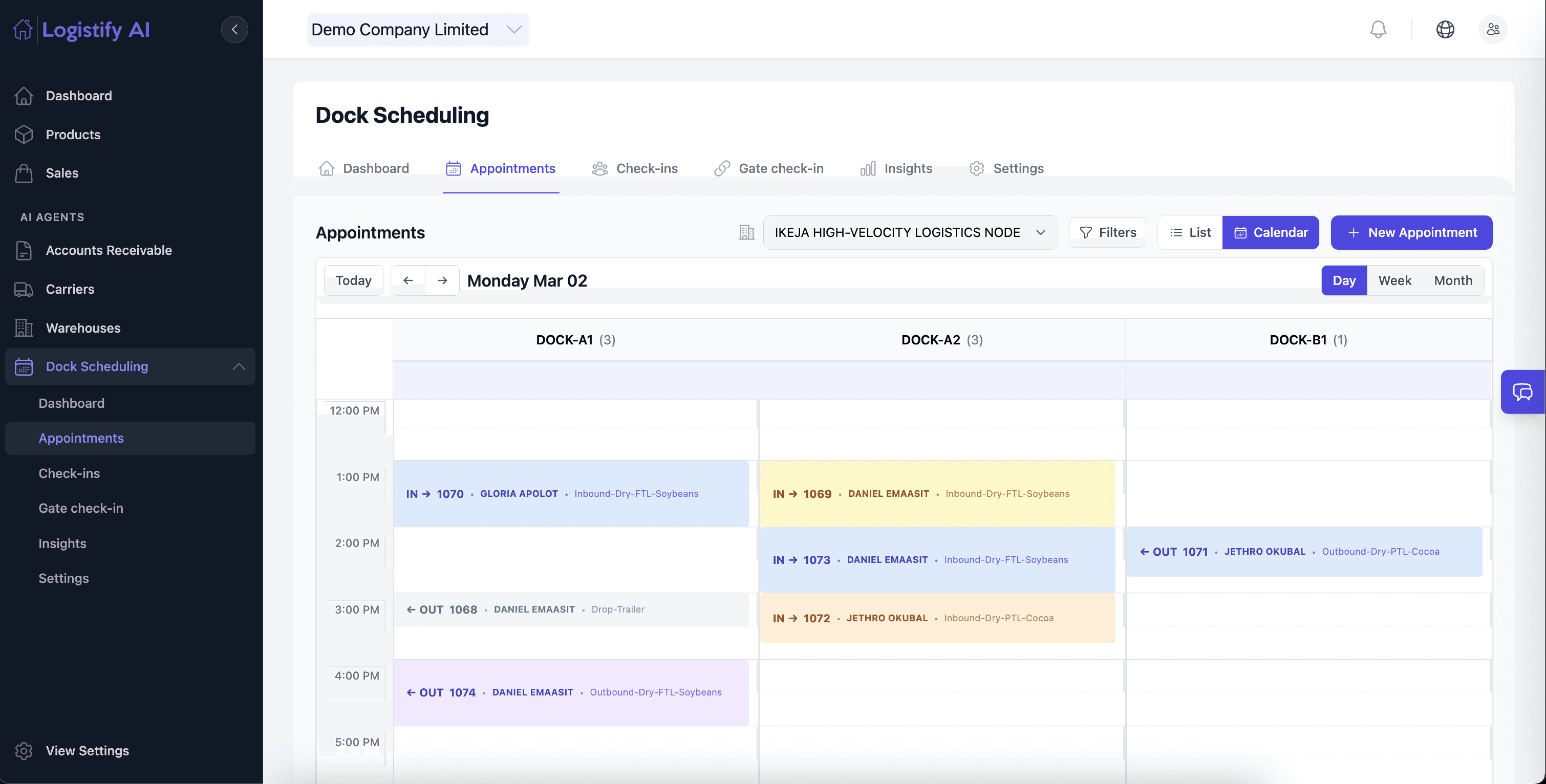Select Month calendar view
Viewport: 1546px width, 784px height.
(1453, 280)
